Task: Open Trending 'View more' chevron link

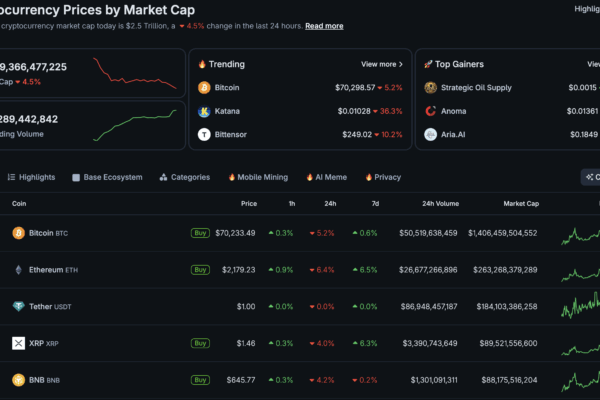Action: [x=381, y=64]
